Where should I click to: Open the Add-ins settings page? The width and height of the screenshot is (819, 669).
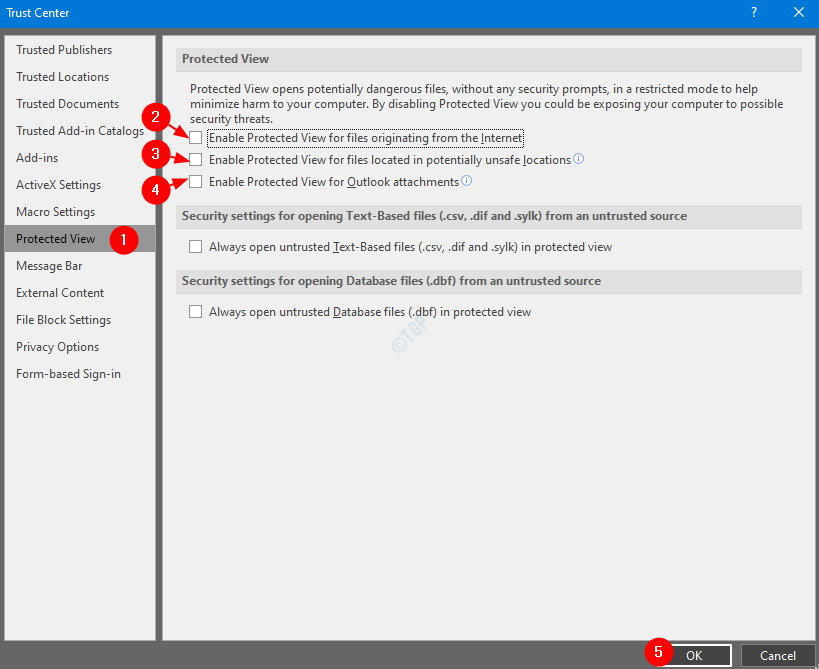(x=37, y=158)
